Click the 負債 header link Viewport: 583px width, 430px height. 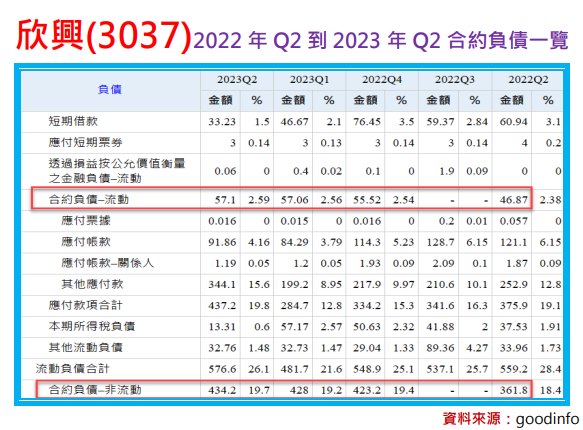click(x=110, y=90)
